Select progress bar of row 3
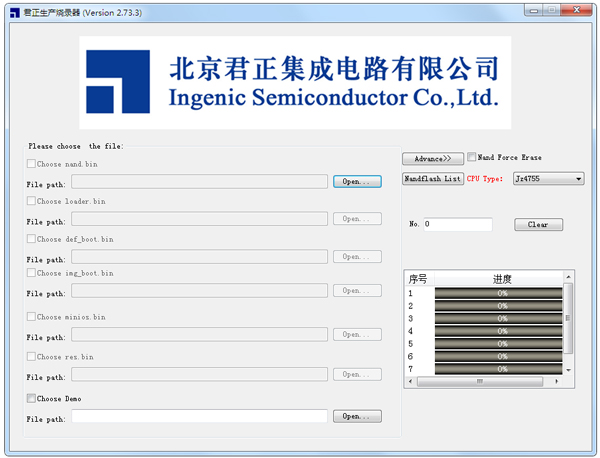Image resolution: width=600 pixels, height=458 pixels. point(499,319)
